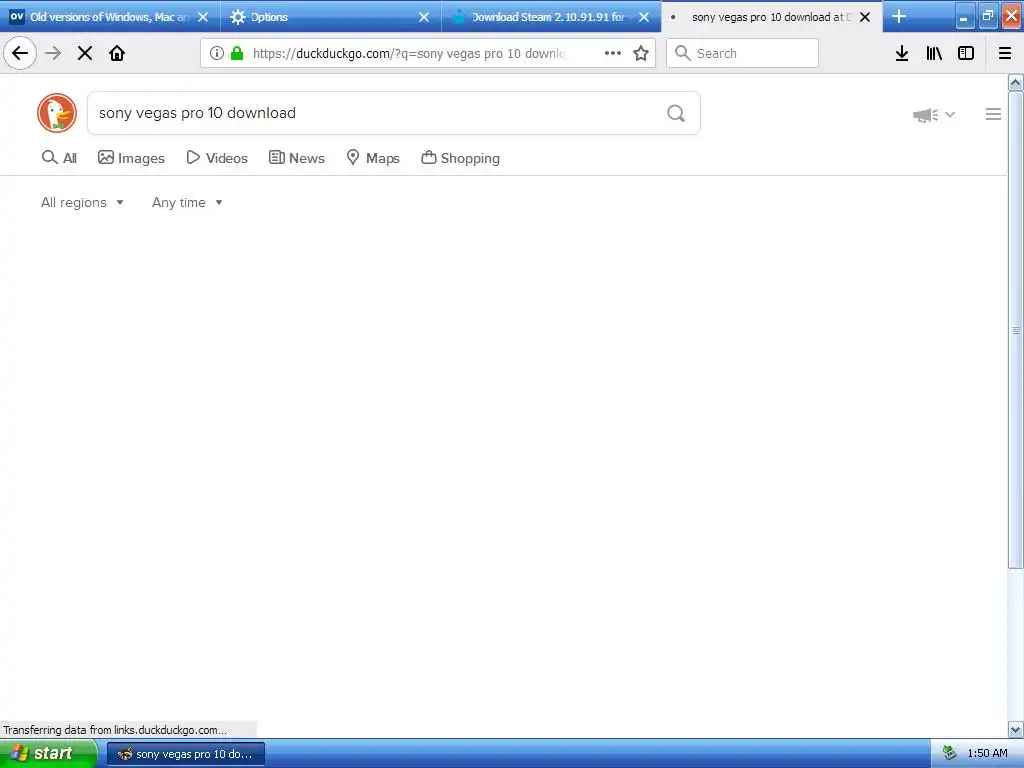This screenshot has height=768, width=1024.
Task: Switch to Download Steam 2.10.91.91 tab
Action: [x=551, y=17]
